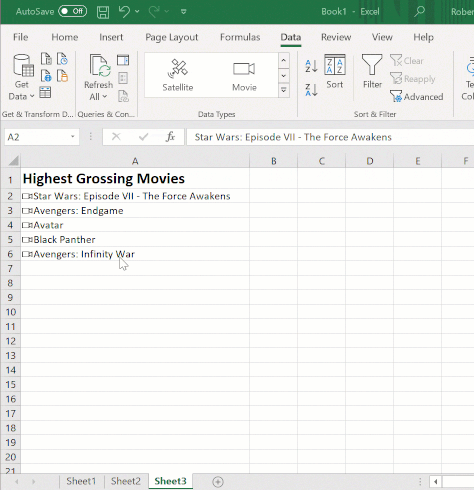Add a new sheet with plus icon
474x490 pixels.
click(x=218, y=482)
